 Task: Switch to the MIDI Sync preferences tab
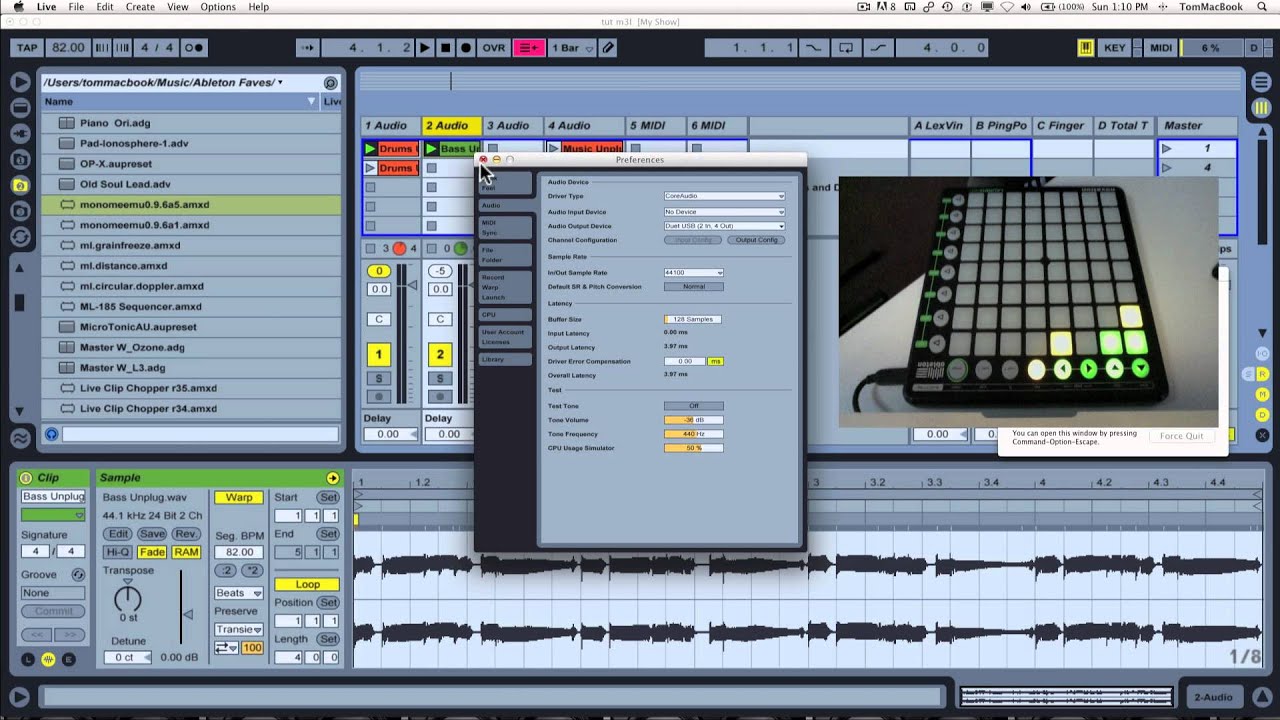504,227
